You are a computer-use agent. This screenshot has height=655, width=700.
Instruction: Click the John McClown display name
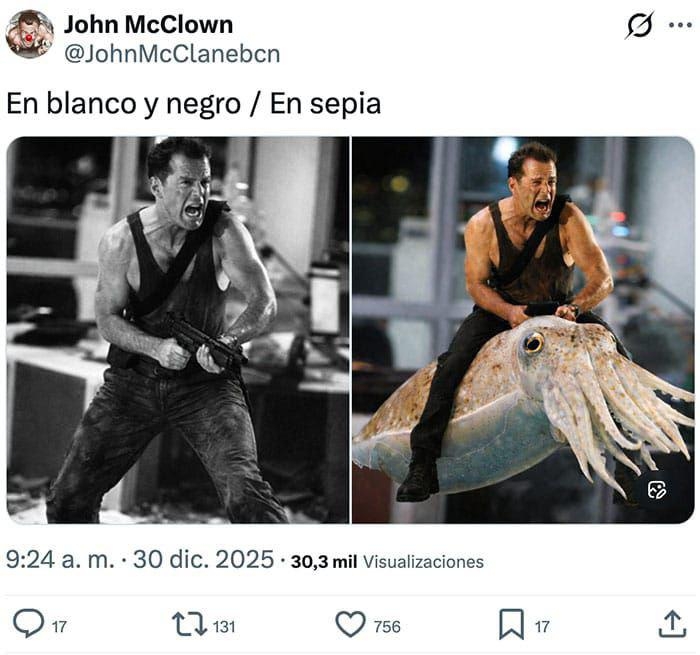pos(149,24)
